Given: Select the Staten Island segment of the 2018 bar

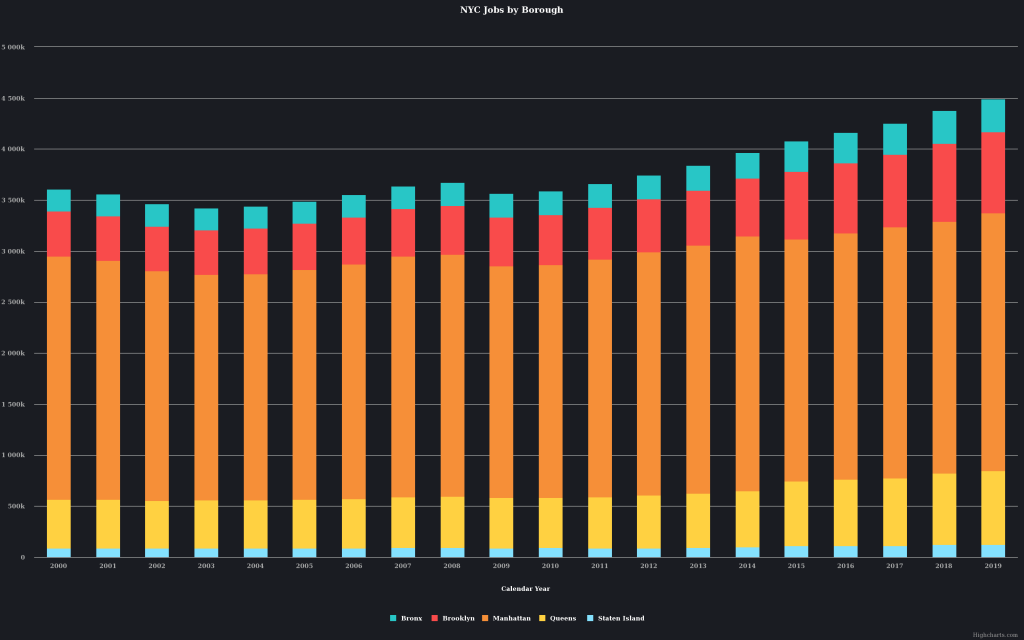Looking at the screenshot, I should coord(944,551).
